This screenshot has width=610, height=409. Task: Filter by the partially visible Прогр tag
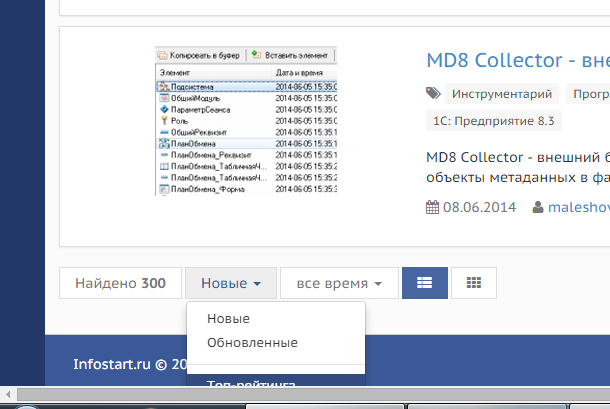coord(588,94)
